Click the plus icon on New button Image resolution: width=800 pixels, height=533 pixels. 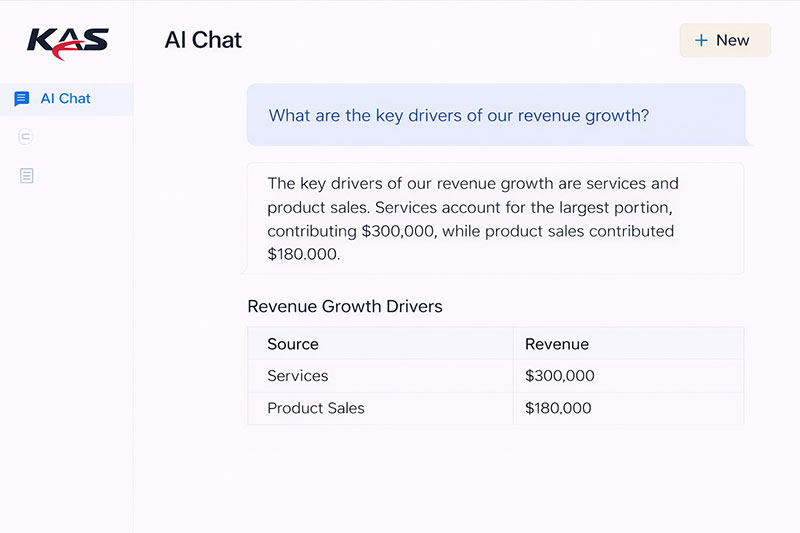click(701, 40)
